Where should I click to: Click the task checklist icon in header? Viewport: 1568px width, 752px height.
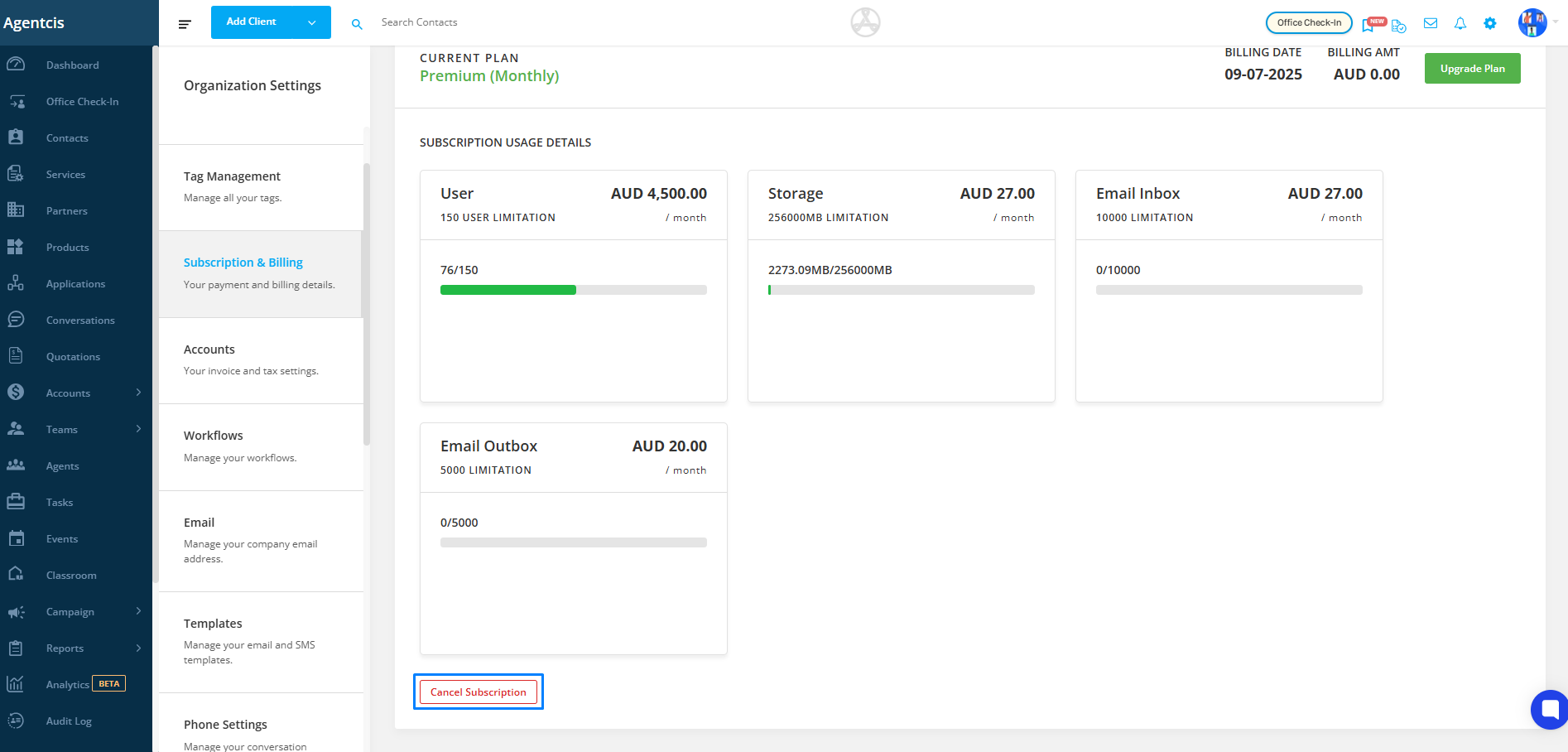click(x=1399, y=26)
